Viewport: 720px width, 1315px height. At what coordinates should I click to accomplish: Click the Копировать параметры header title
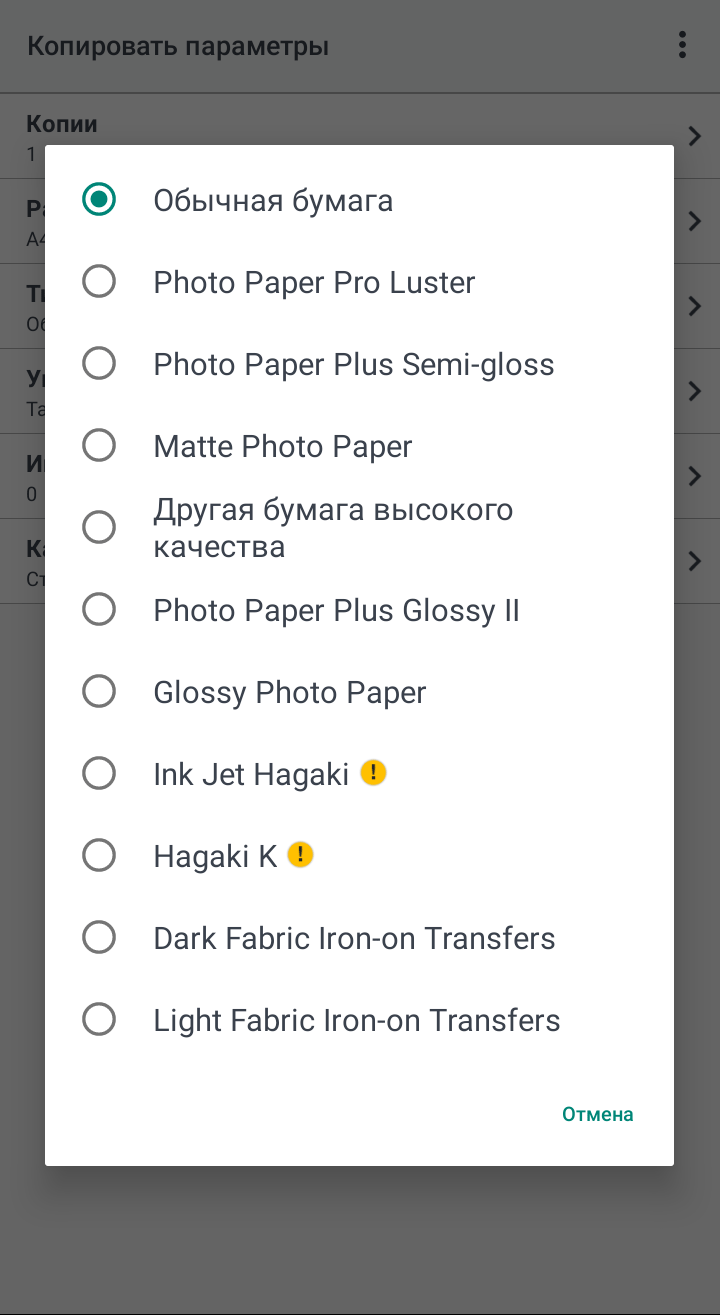pyautogui.click(x=178, y=46)
